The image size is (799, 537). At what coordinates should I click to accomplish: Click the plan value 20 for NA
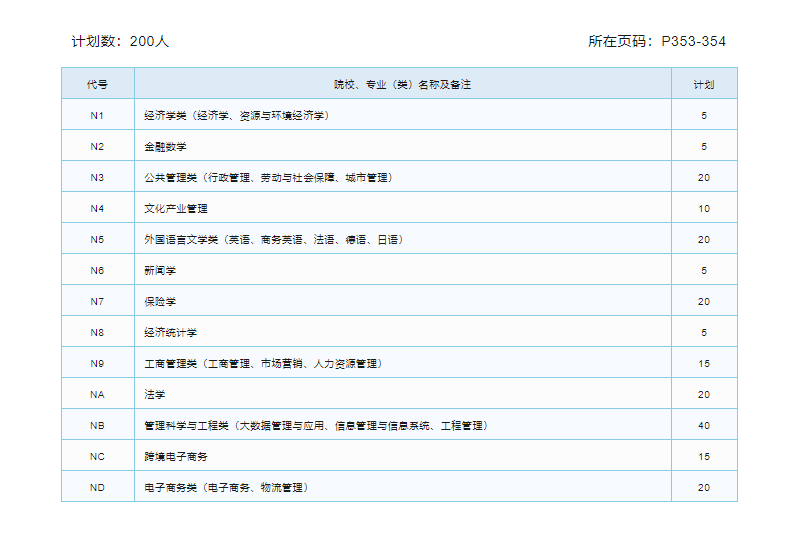704,395
